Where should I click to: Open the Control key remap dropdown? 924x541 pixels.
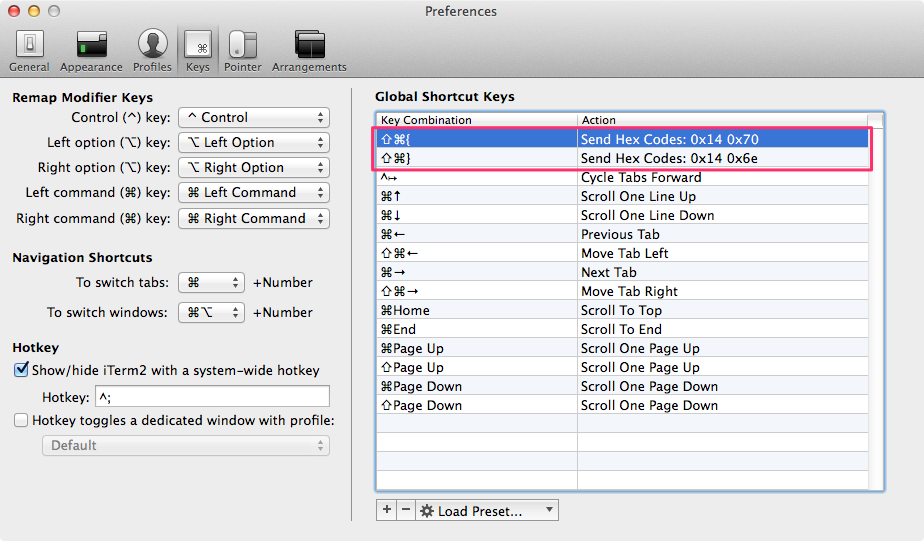click(254, 117)
